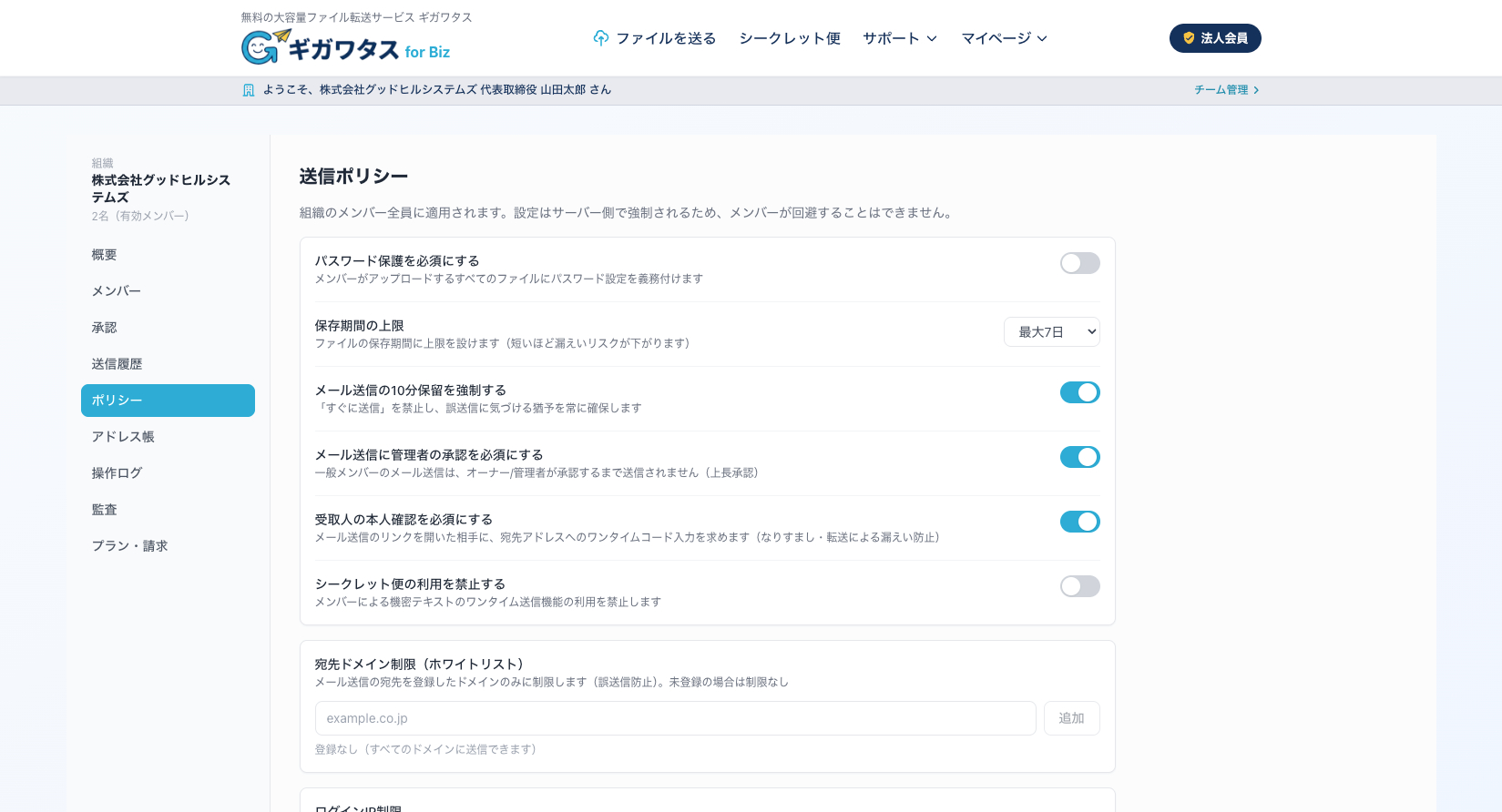This screenshot has height=812, width=1502.
Task: Click the tagline 無料の大容量ファイル転送サービス ギガワタス
Action: [356, 17]
